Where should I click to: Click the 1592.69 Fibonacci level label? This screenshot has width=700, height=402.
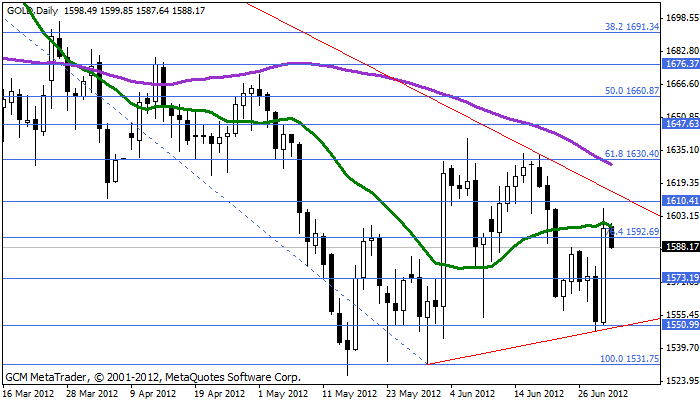click(634, 232)
